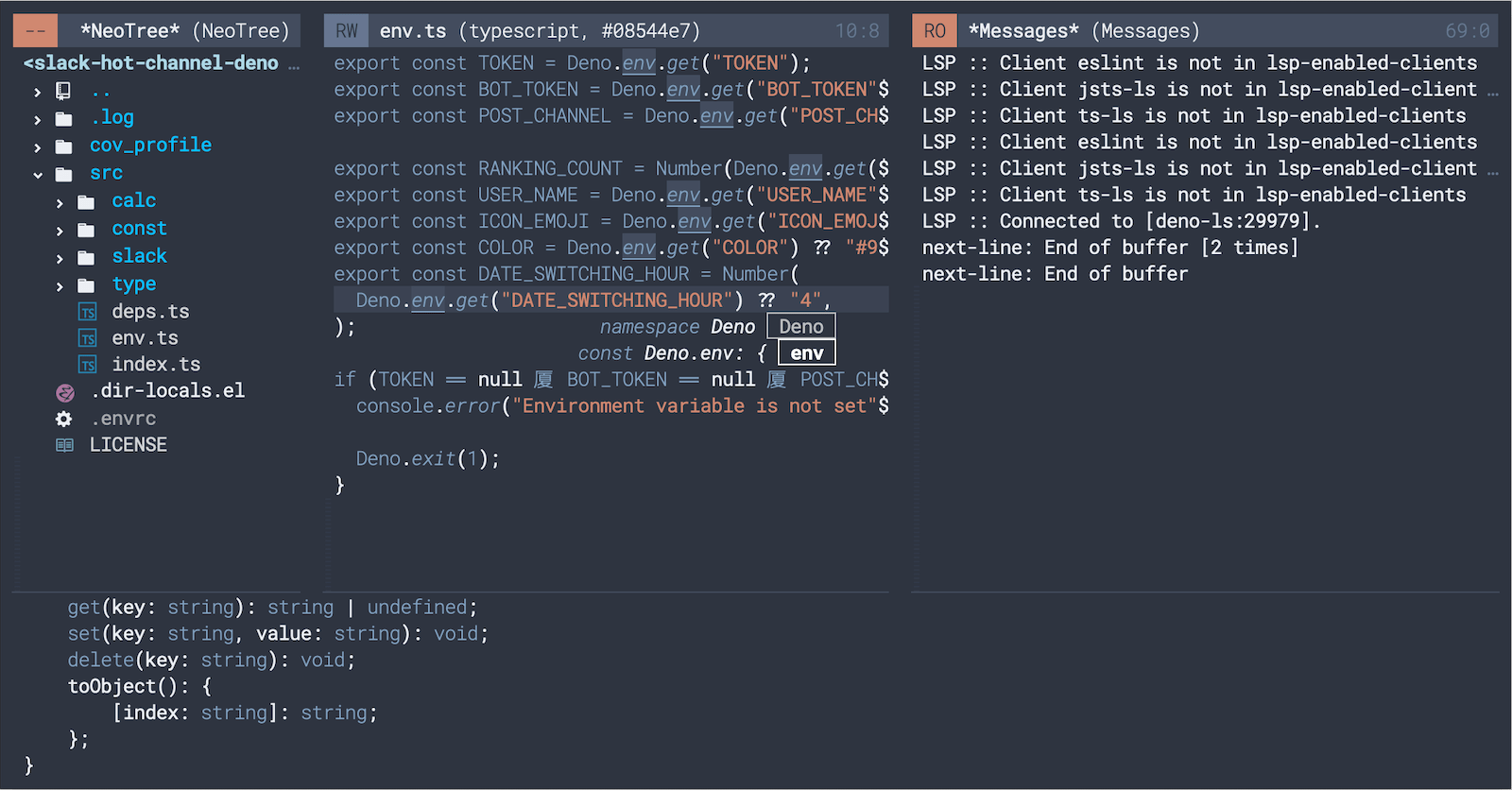This screenshot has width=1512, height=790.
Task: Click the TypeScript icon beside deps.ts
Action: (87, 312)
